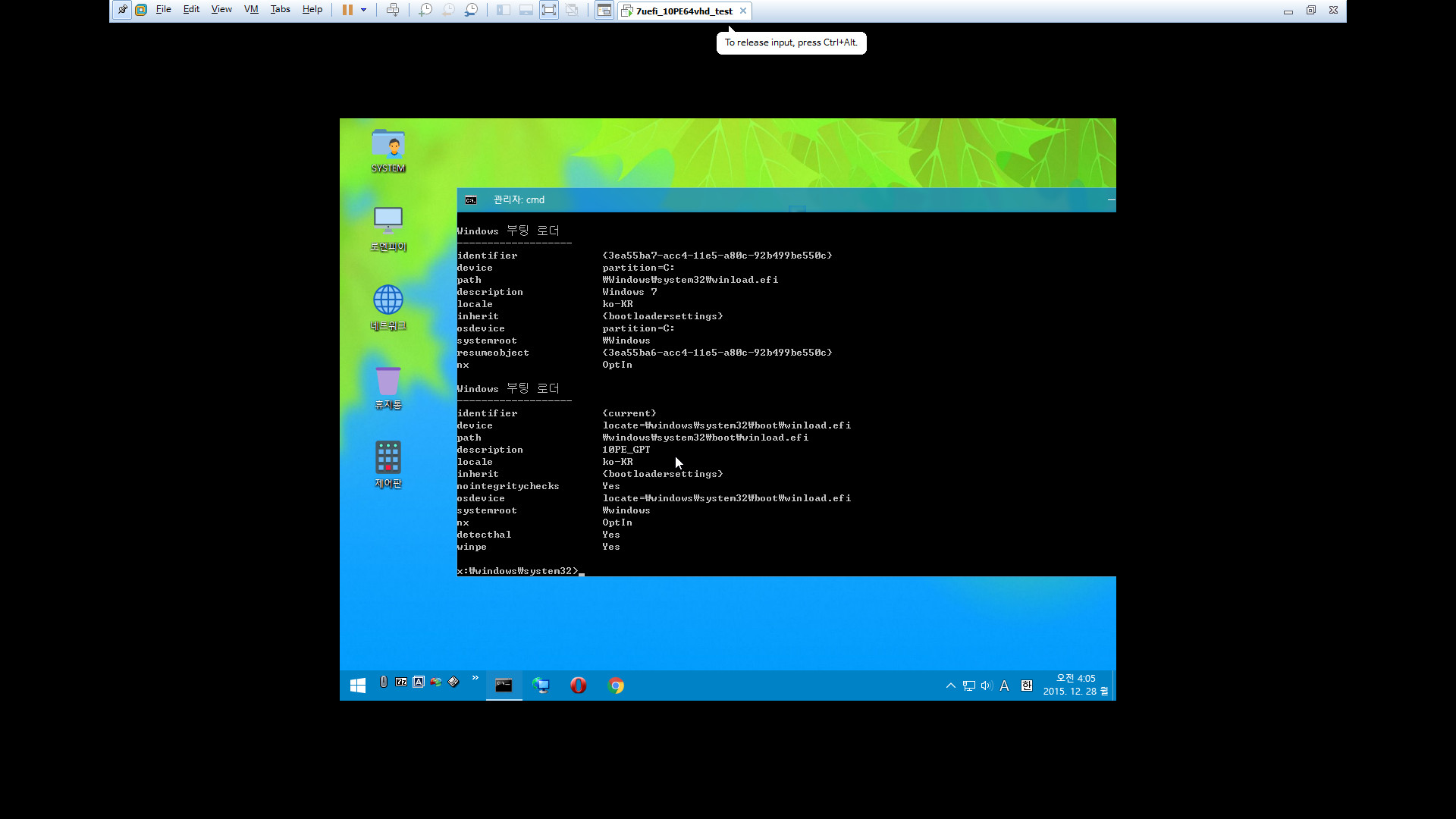This screenshot has height=819, width=1456.
Task: Toggle the Korean 한 IME indicator
Action: [x=1027, y=686]
